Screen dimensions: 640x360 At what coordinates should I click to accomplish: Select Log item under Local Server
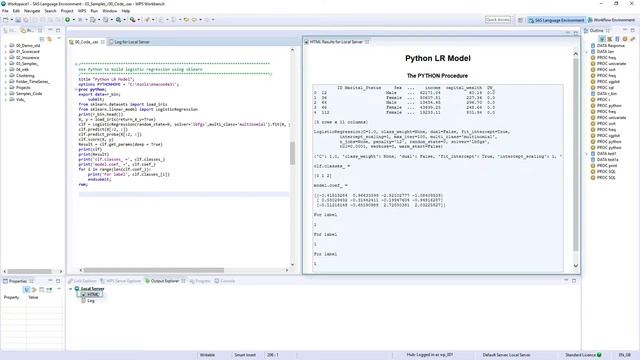(x=88, y=301)
